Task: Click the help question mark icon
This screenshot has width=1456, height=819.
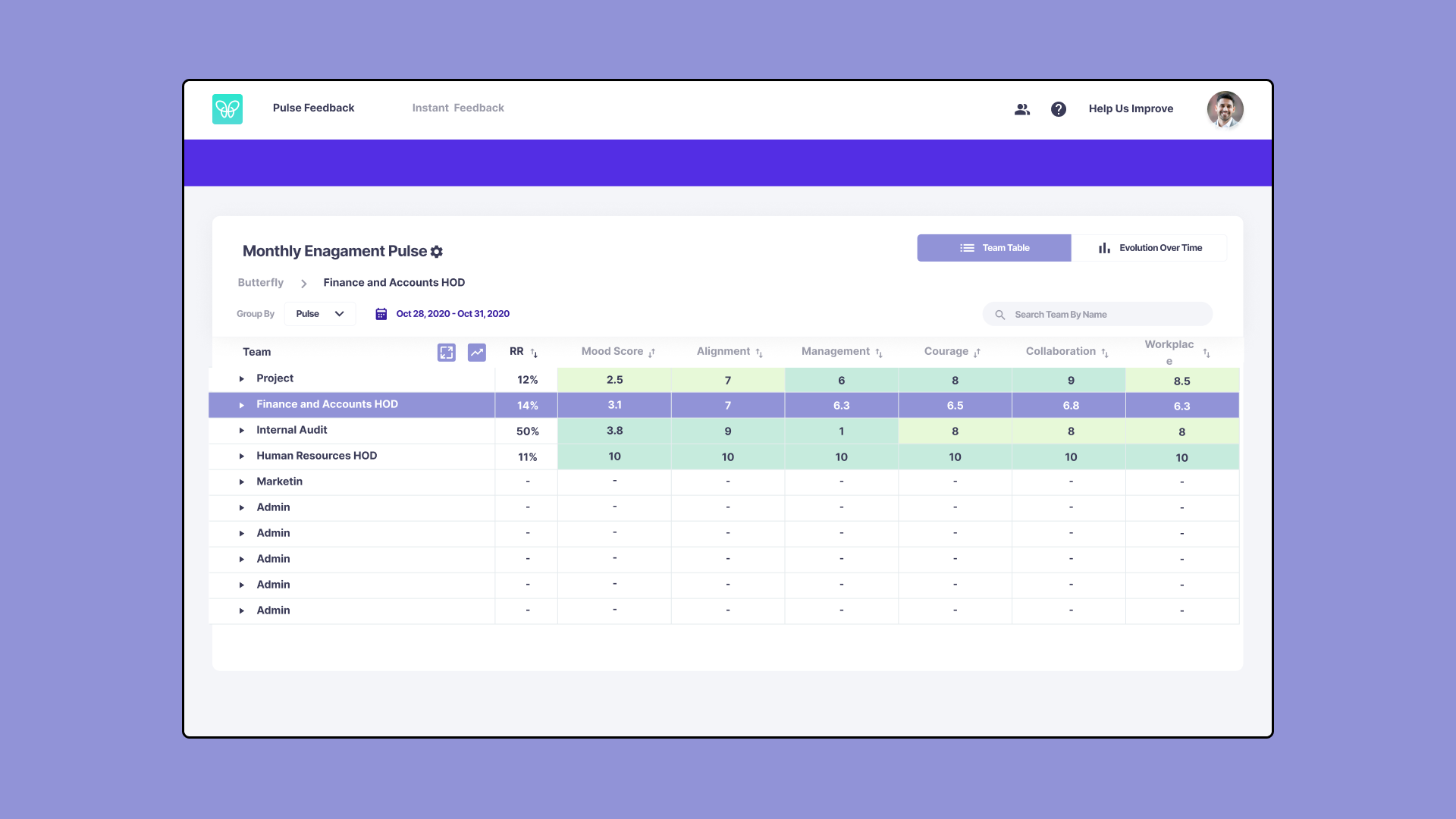Action: point(1058,109)
